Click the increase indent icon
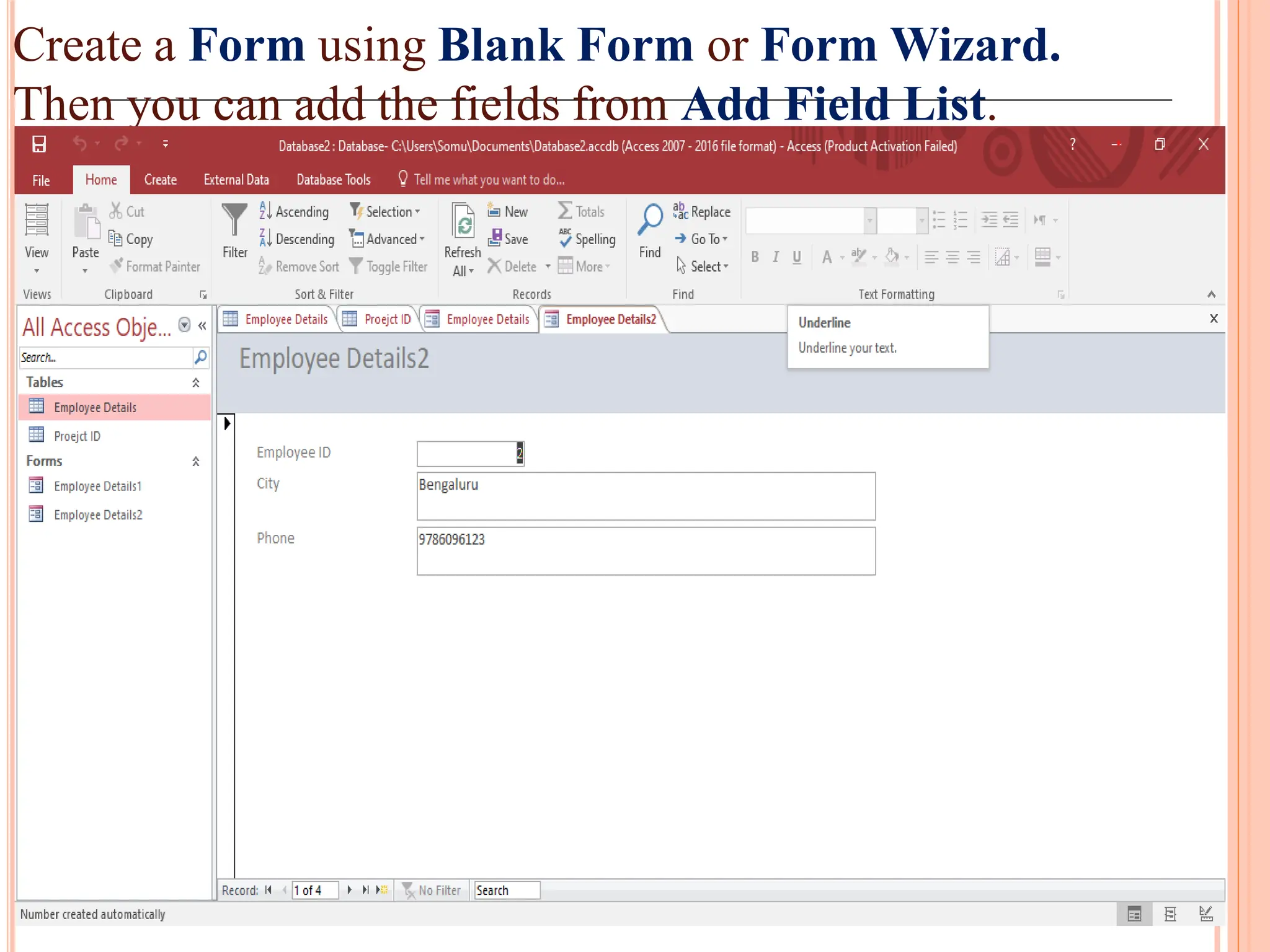Screen dimensions: 1270x952 pos(990,220)
